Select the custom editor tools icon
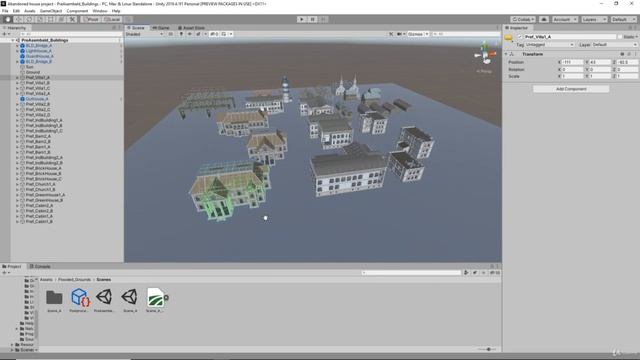 click(x=72, y=19)
